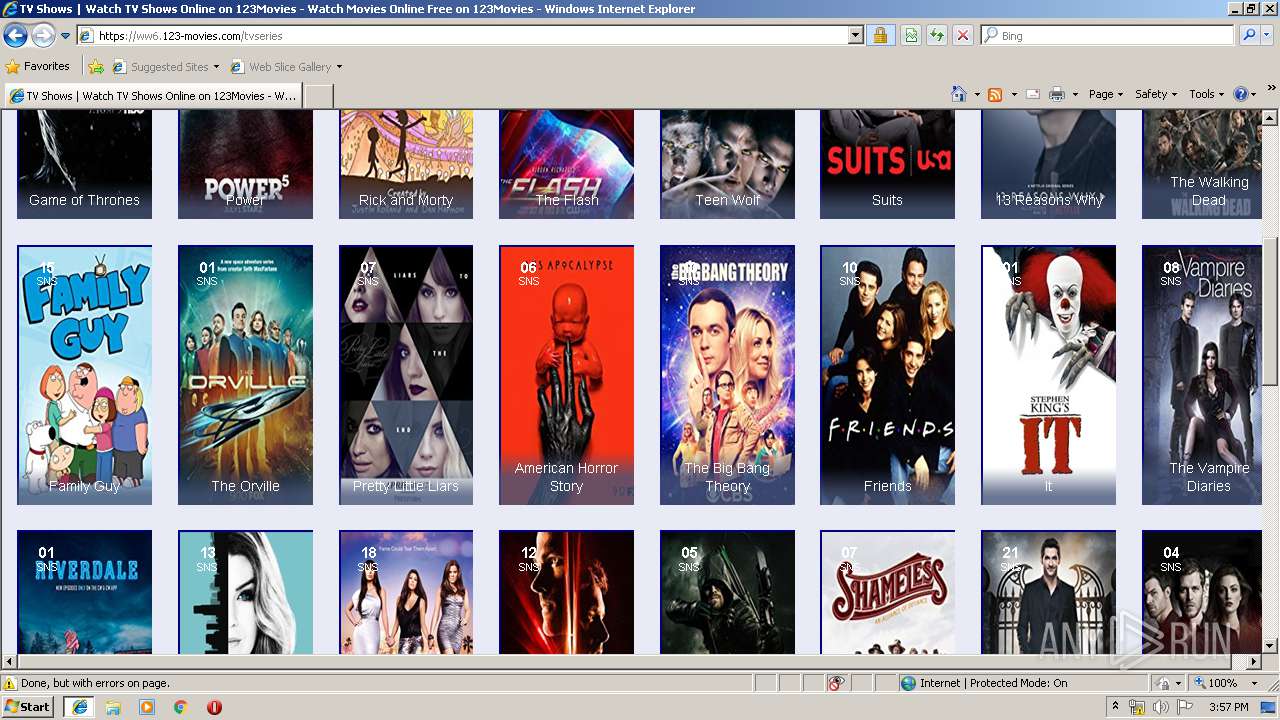Click the Add to Favorites Bar icon
Viewport: 1280px width, 720px height.
click(x=96, y=67)
